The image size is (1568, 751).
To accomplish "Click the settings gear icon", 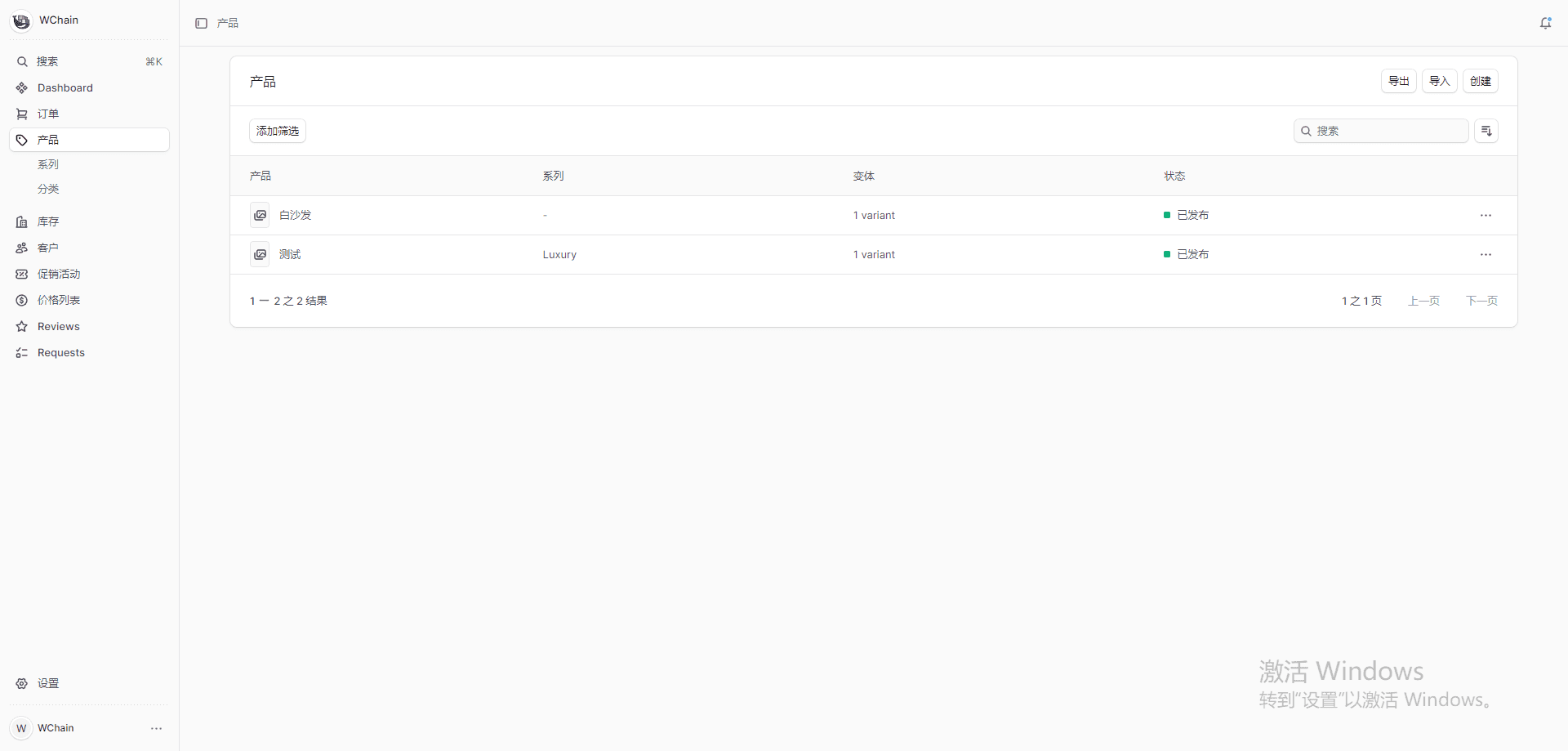I will 22,683.
